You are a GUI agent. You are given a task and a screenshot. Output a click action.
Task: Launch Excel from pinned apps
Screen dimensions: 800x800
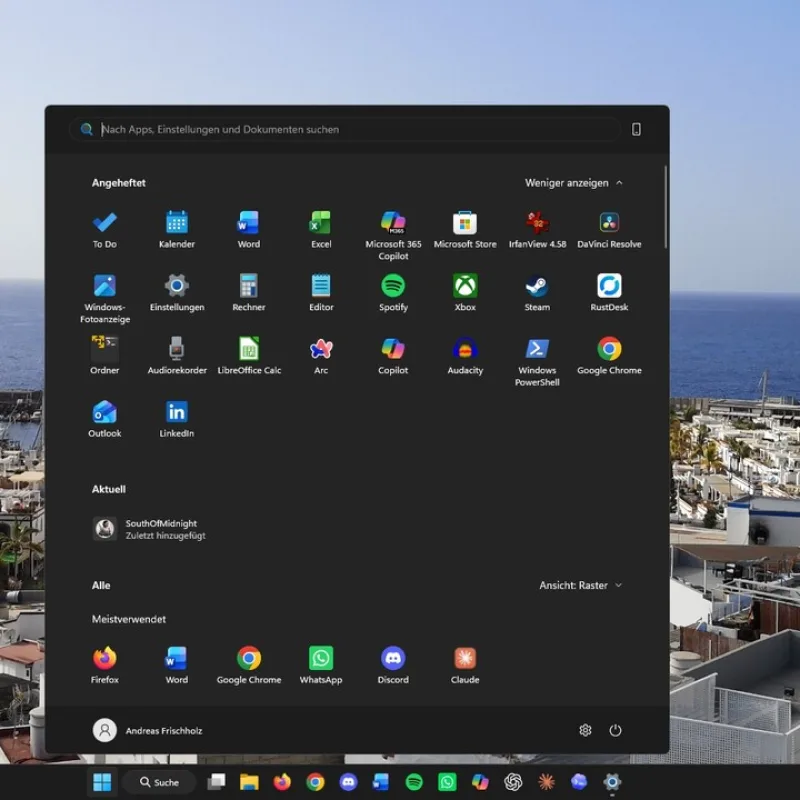point(321,230)
